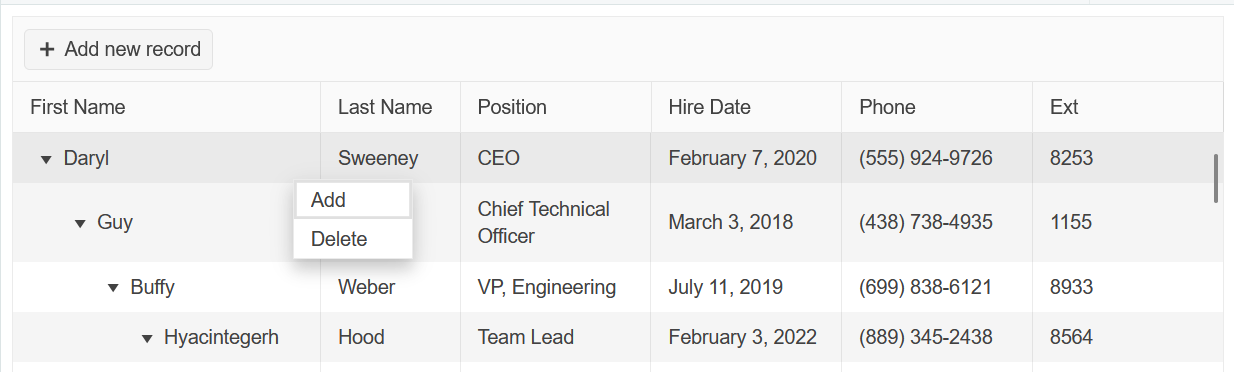Choose Delete from the context menu
Screen dimensions: 1234x372
[353, 239]
